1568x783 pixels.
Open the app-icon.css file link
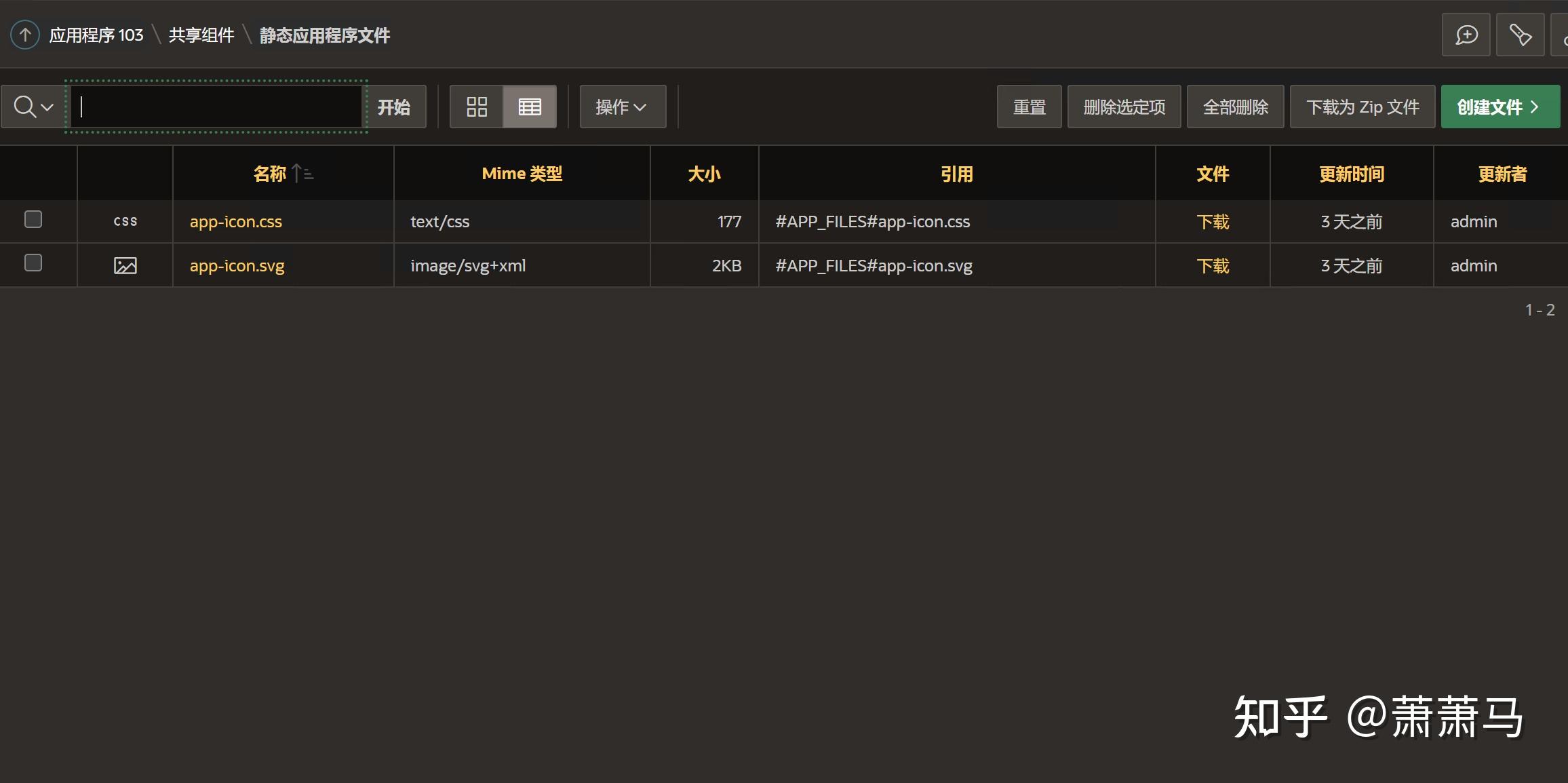tap(235, 221)
